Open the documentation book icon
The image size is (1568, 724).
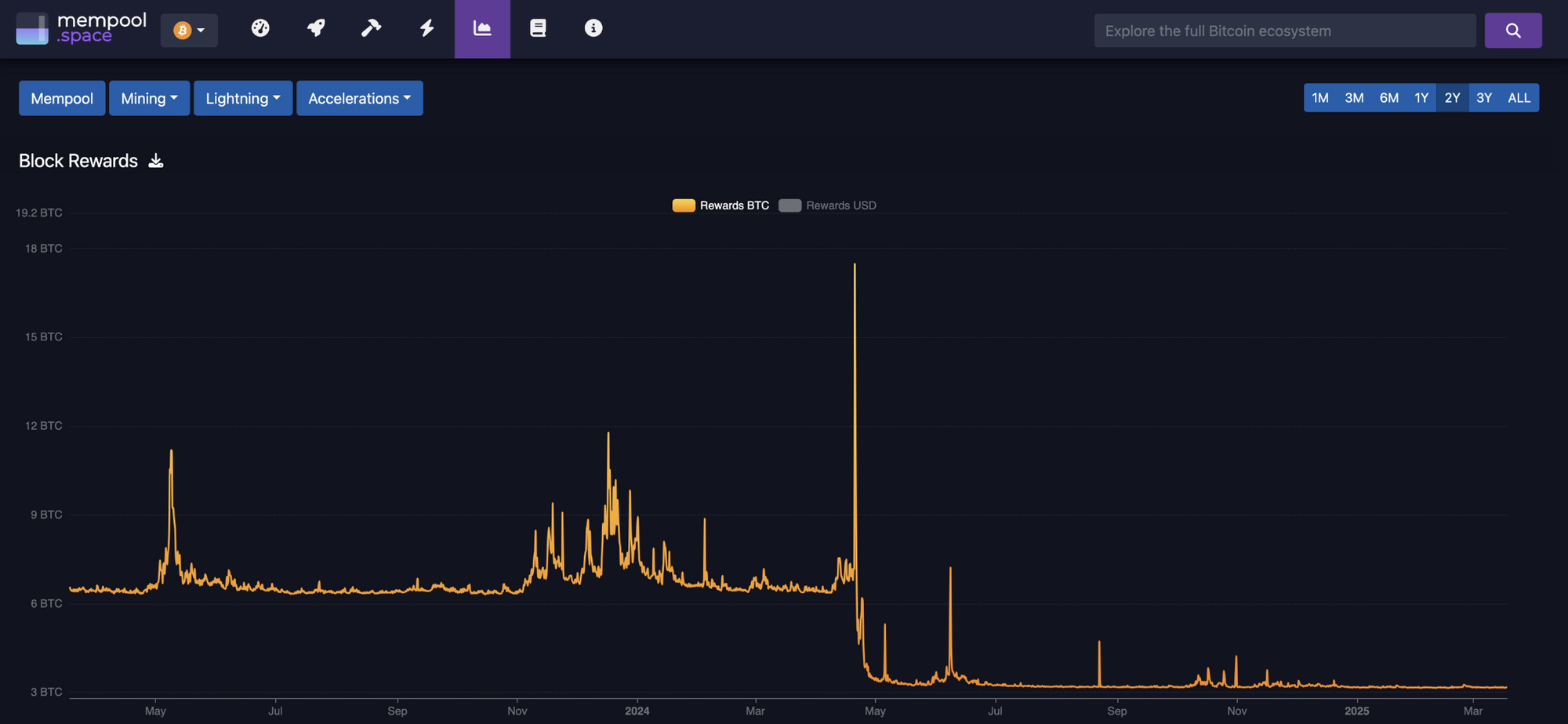538,28
